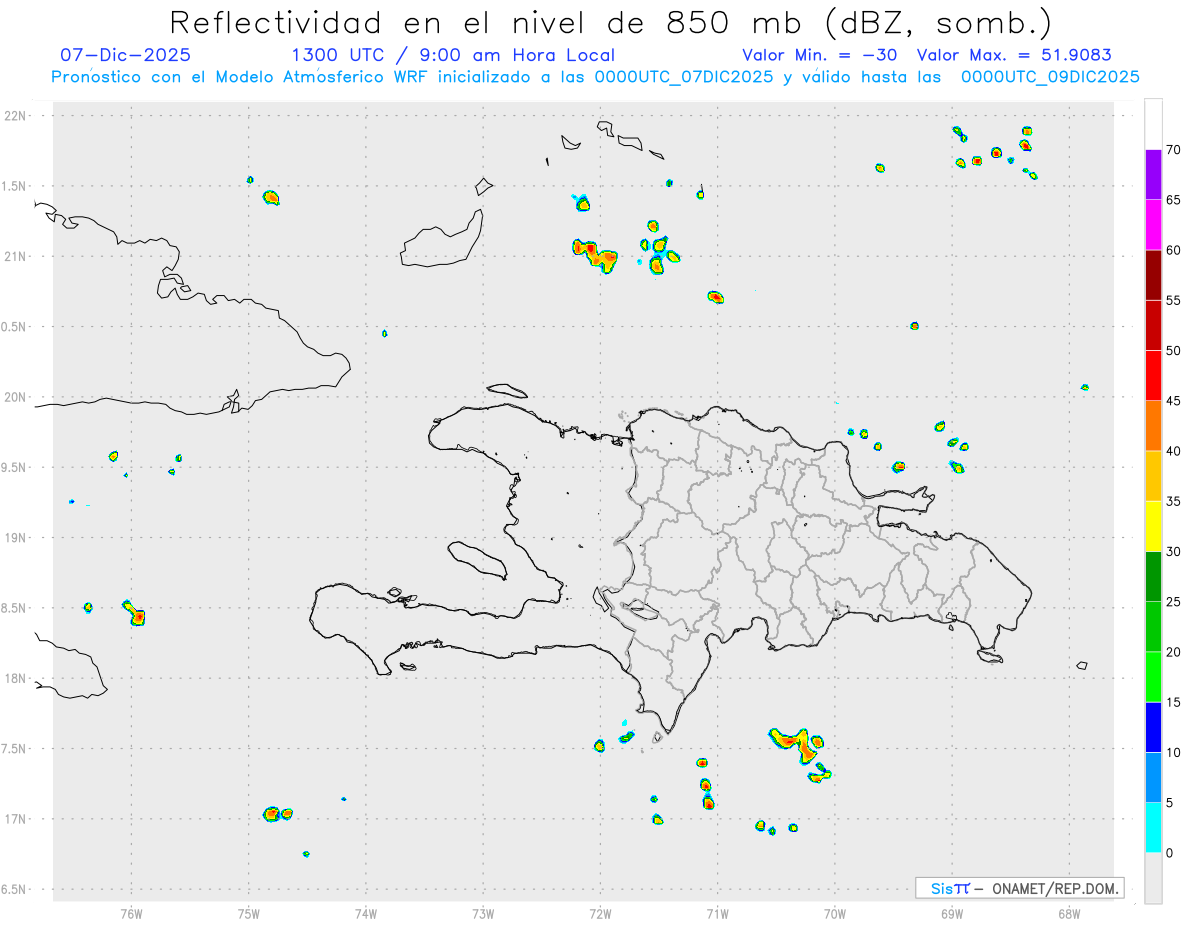Click the colorbar label "40"
This screenshot has width=1200, height=927.
click(x=1173, y=451)
